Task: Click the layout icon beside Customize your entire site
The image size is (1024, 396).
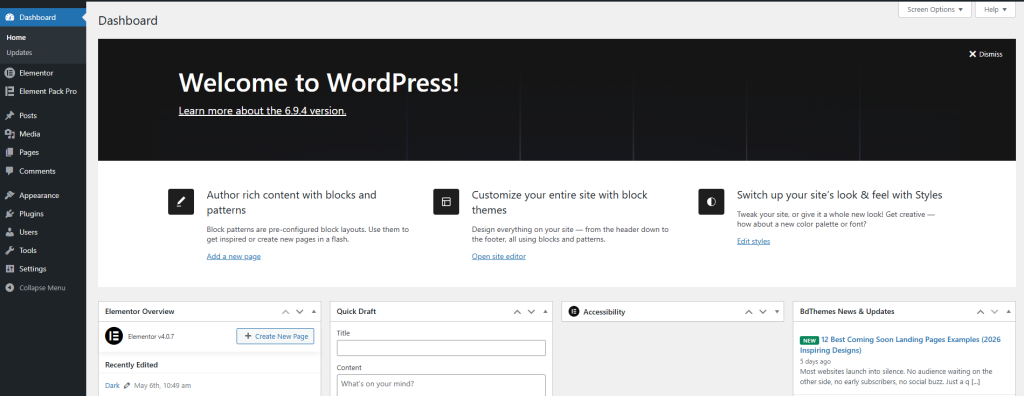Action: point(446,202)
